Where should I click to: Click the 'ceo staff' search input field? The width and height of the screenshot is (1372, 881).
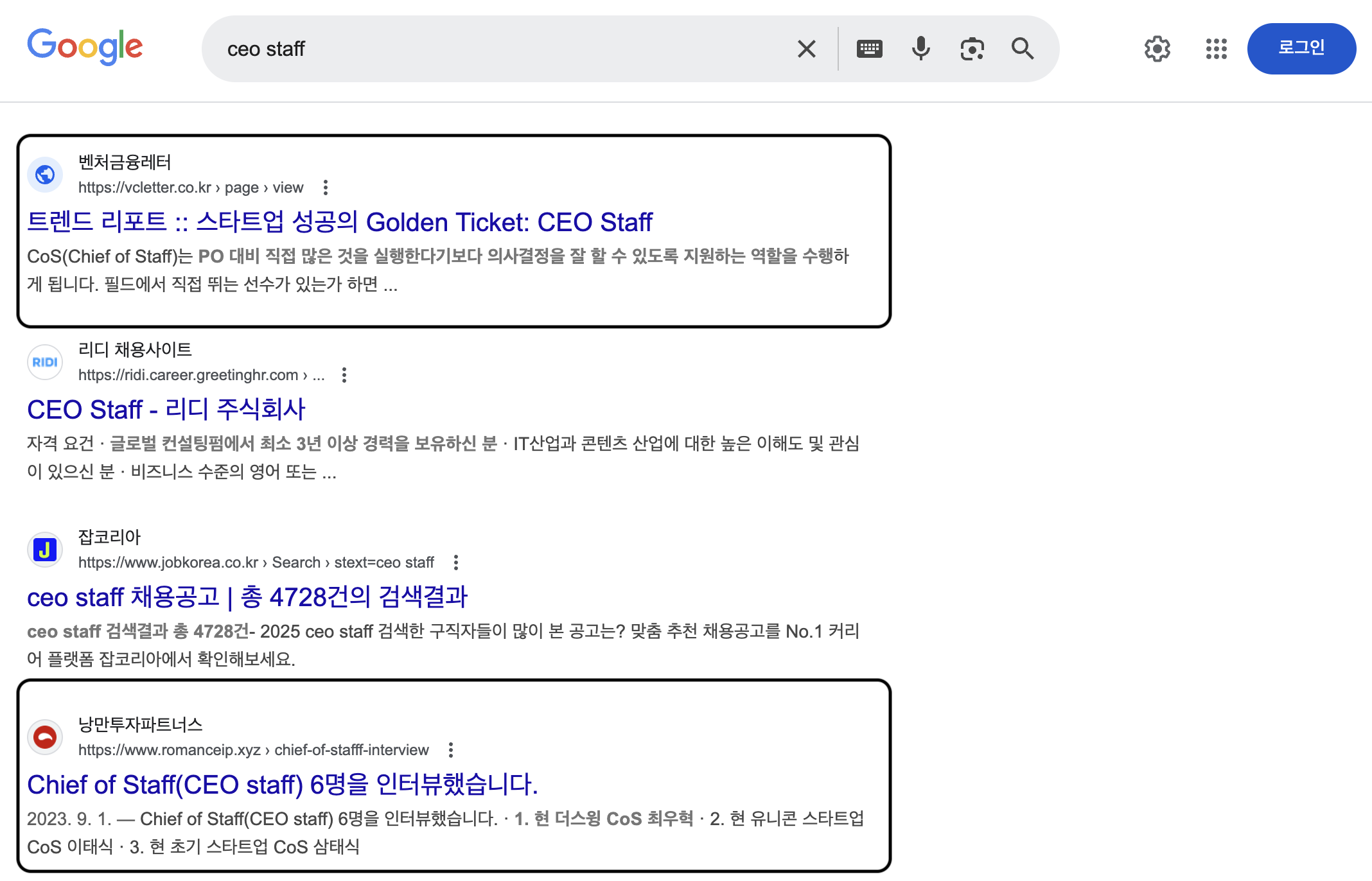(x=501, y=49)
